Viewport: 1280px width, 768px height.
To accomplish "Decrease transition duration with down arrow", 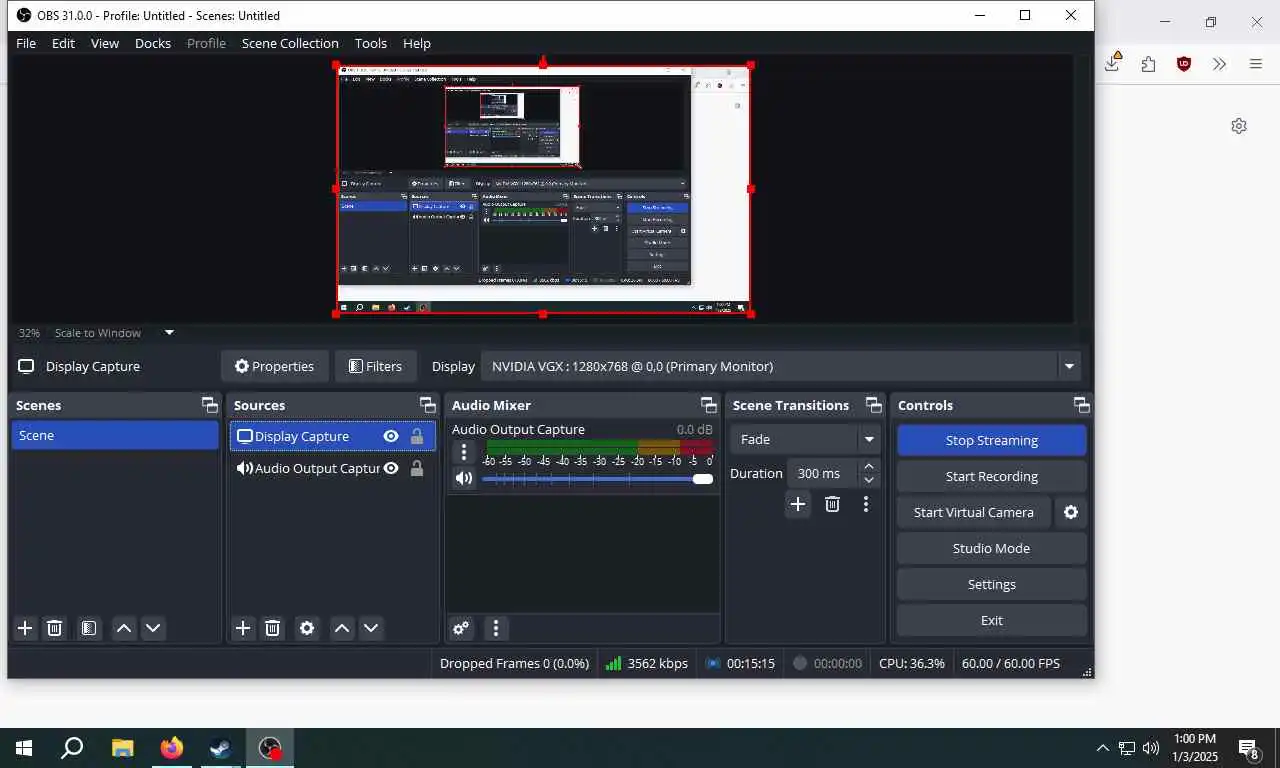I will point(869,480).
